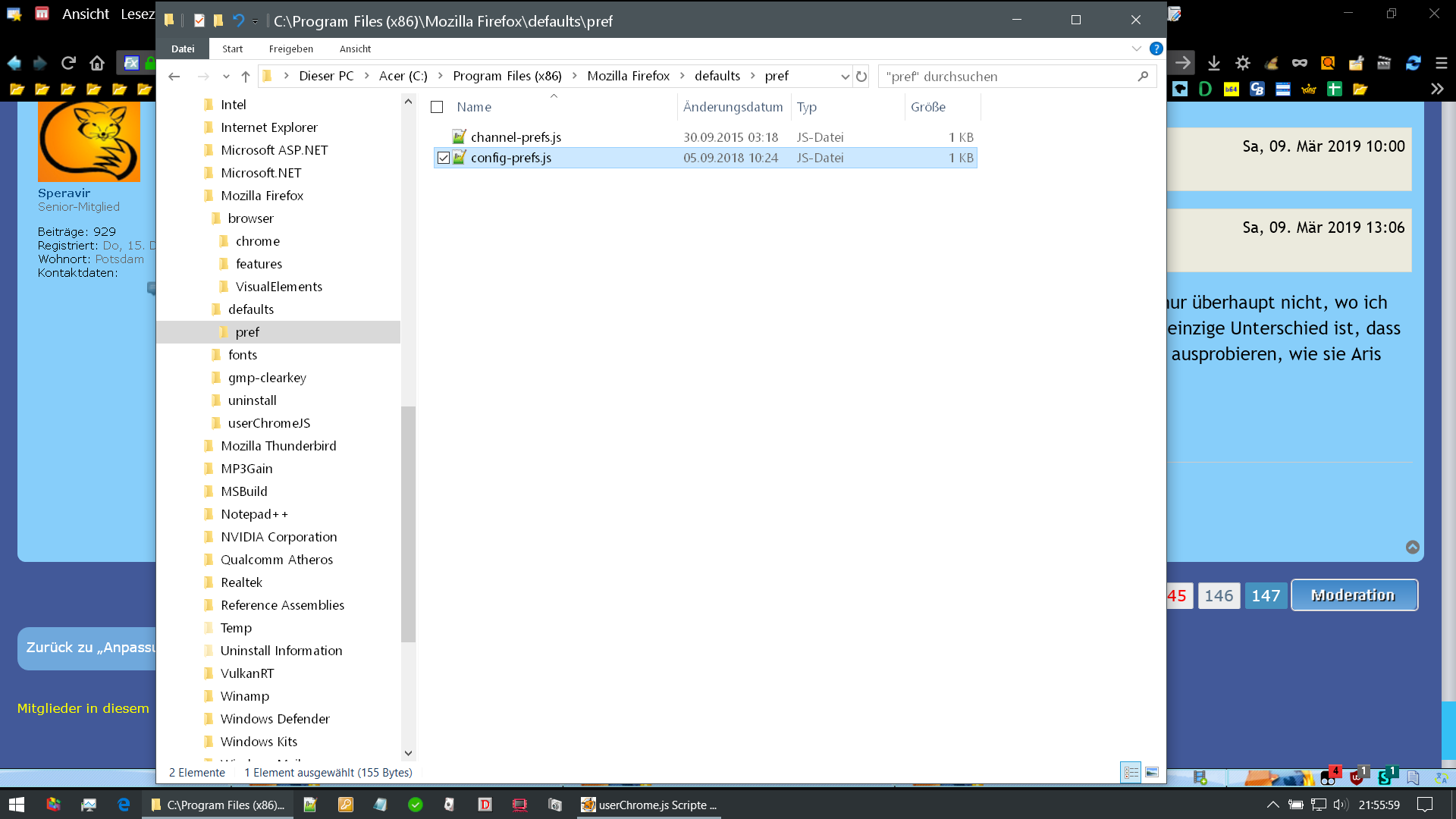Open recent locations dropdown arrow
Viewport: 1456px width, 819px height.
pyautogui.click(x=226, y=77)
